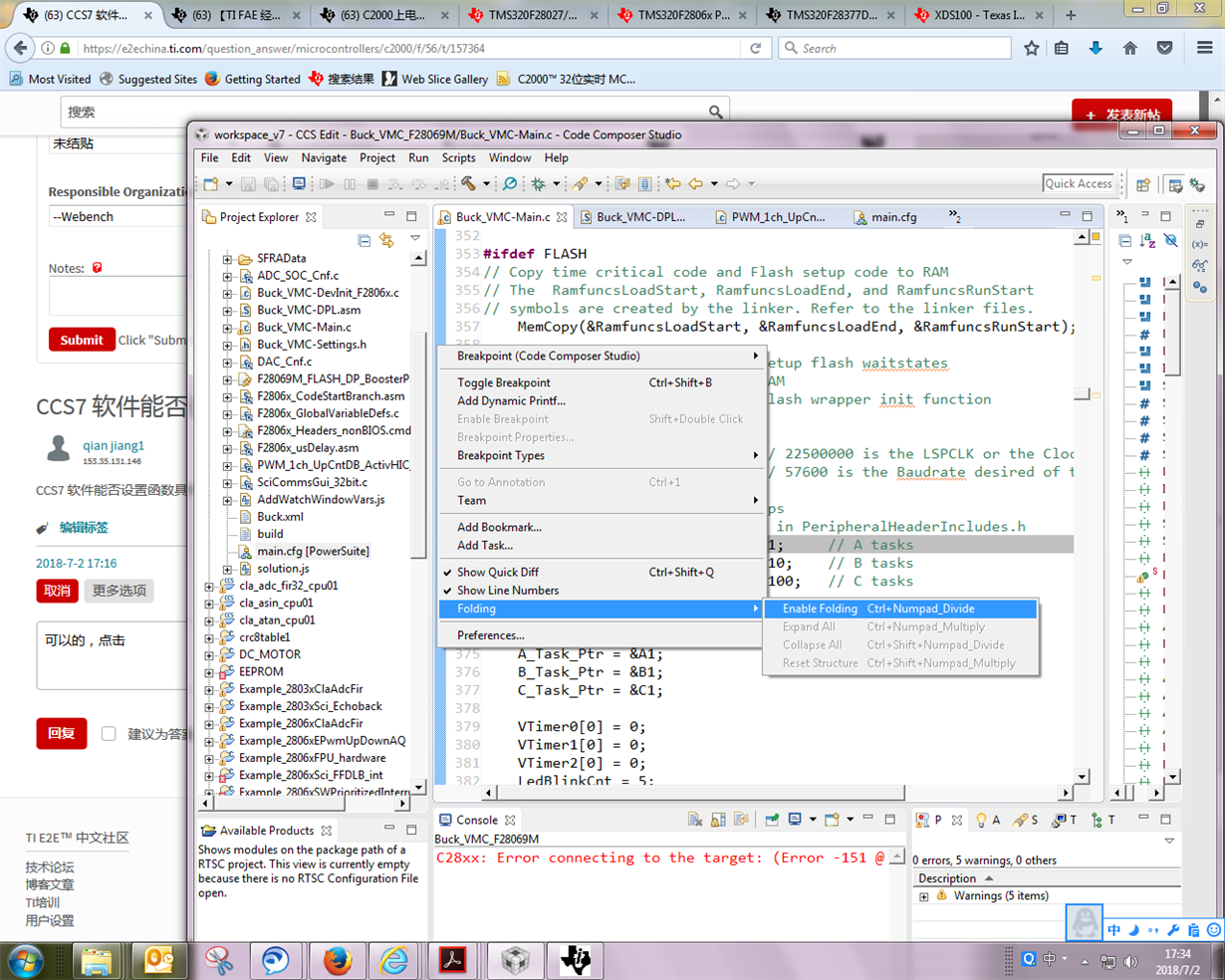Viewport: 1225px width, 980px height.
Task: Click the Firefox home icon
Action: tap(1129, 48)
